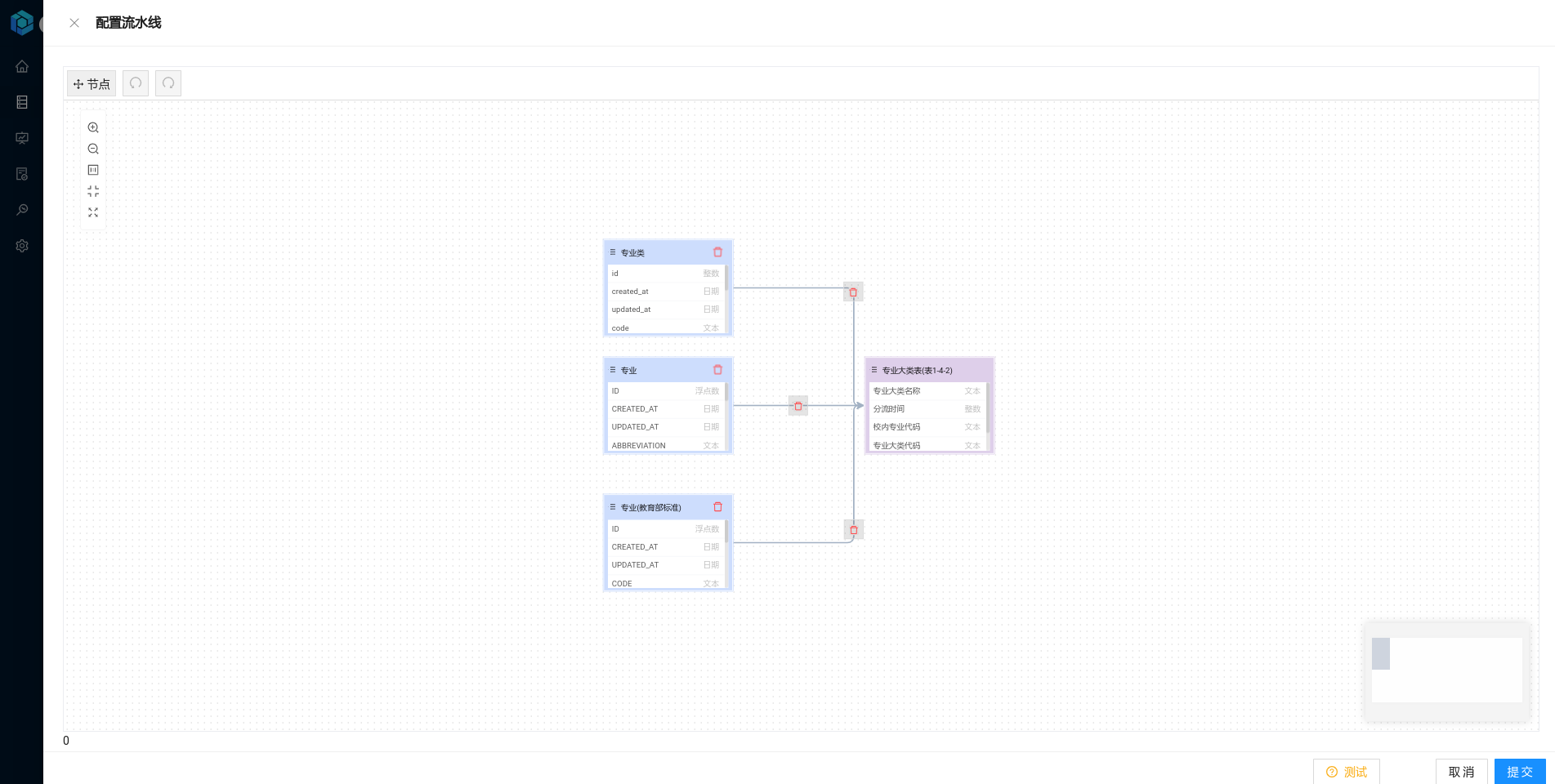Select the 专业类 node title

click(x=632, y=253)
